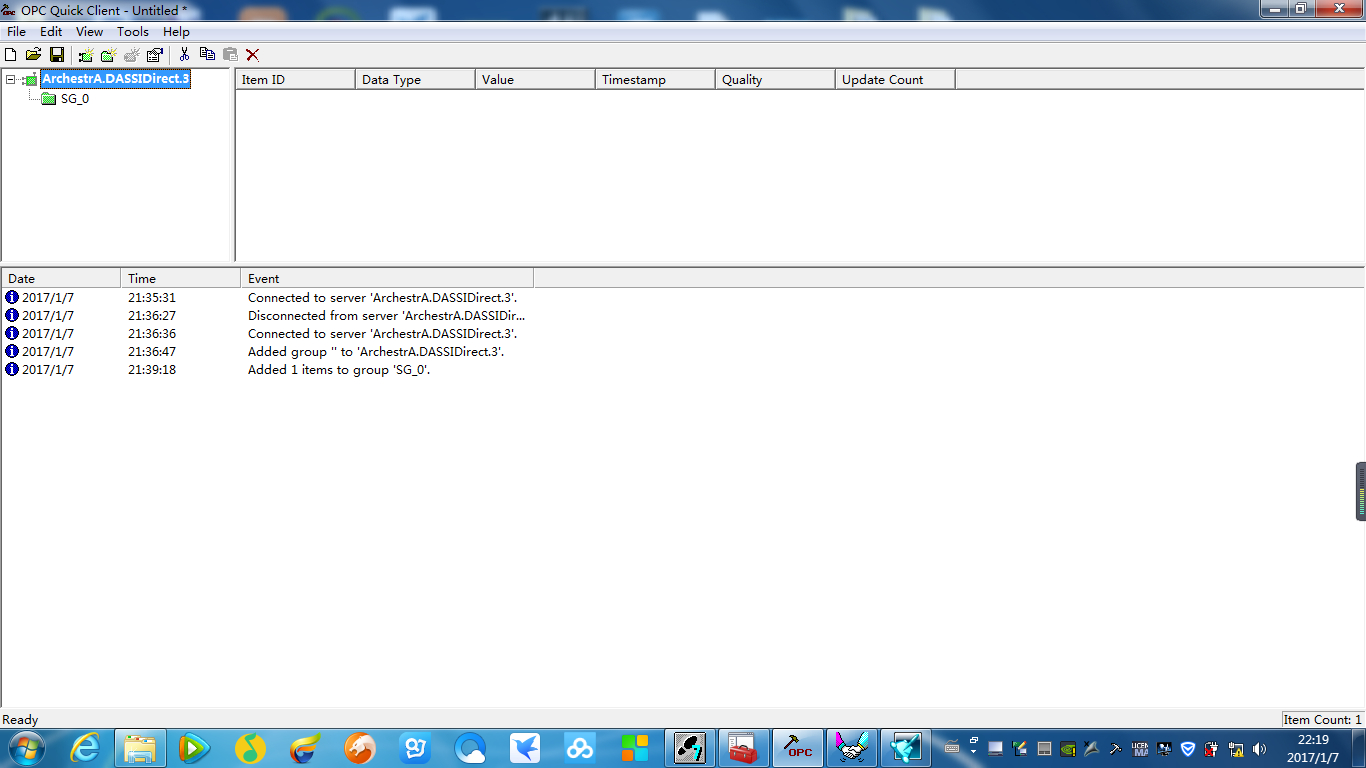Click the blue shield security tray icon
This screenshot has height=768, width=1366.
click(1188, 748)
